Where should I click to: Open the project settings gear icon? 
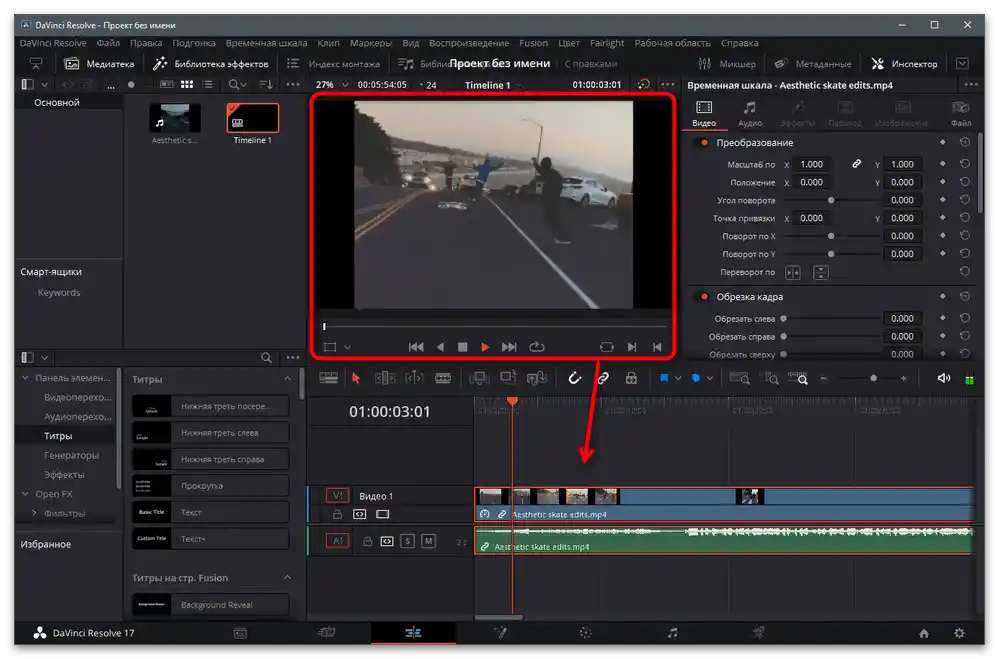click(959, 633)
